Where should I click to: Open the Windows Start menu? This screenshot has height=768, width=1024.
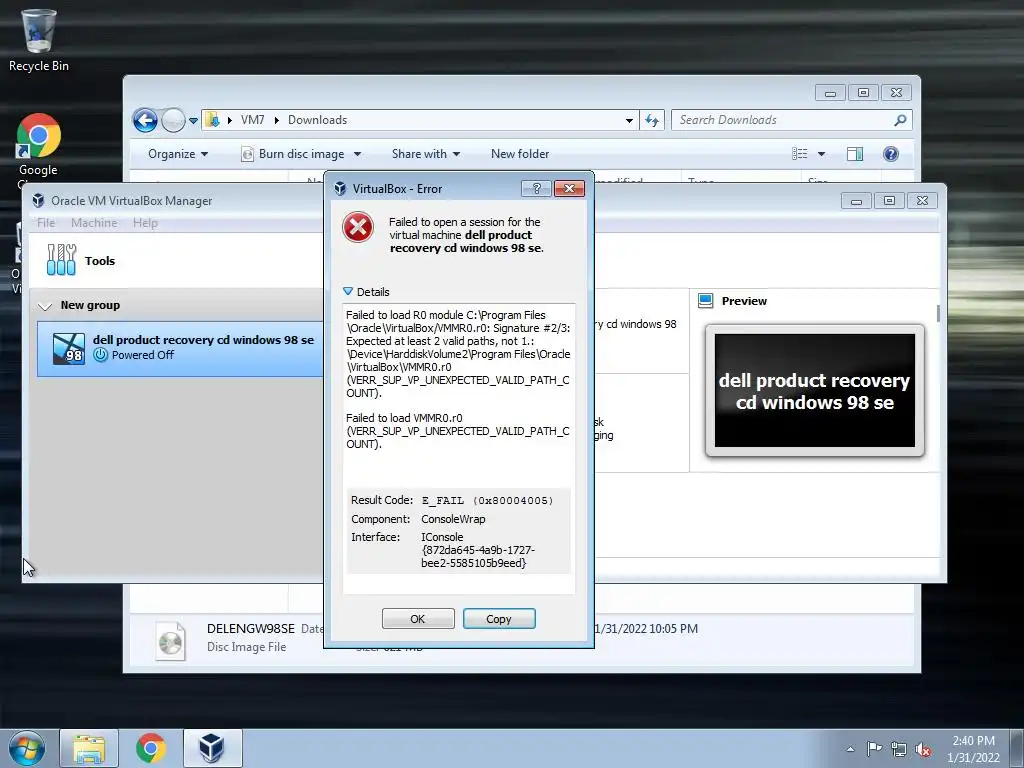27,748
